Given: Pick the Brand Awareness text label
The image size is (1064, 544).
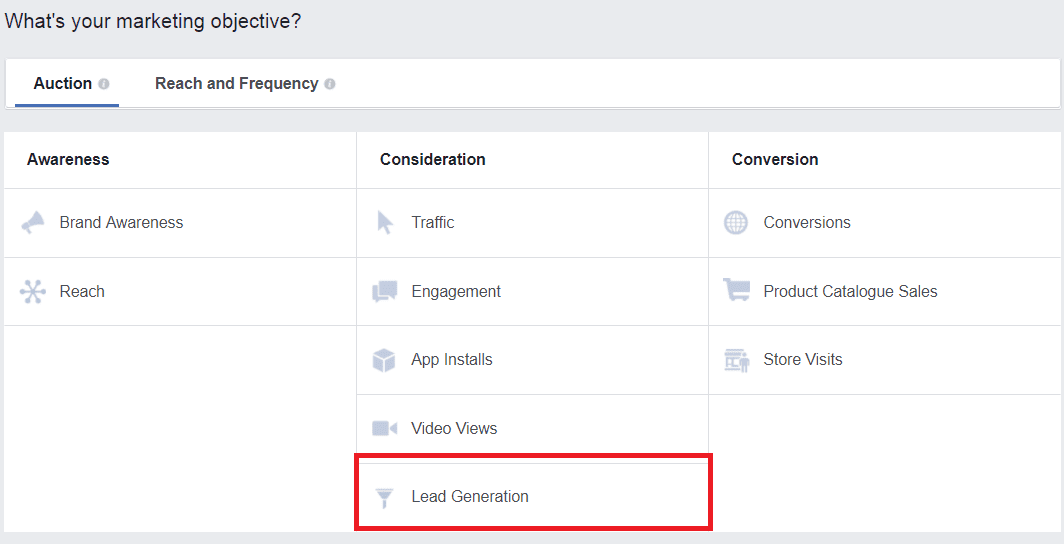Looking at the screenshot, I should [x=121, y=223].
